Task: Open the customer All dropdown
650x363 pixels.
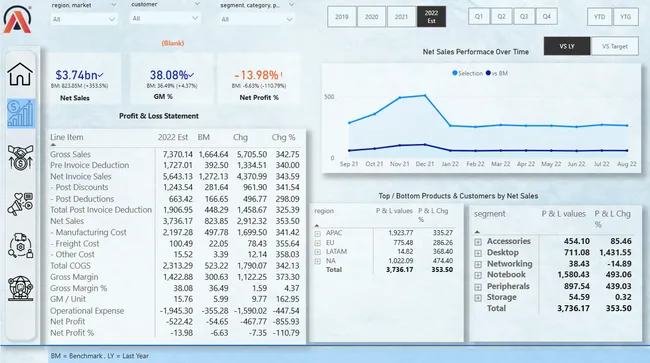Action: (165, 18)
